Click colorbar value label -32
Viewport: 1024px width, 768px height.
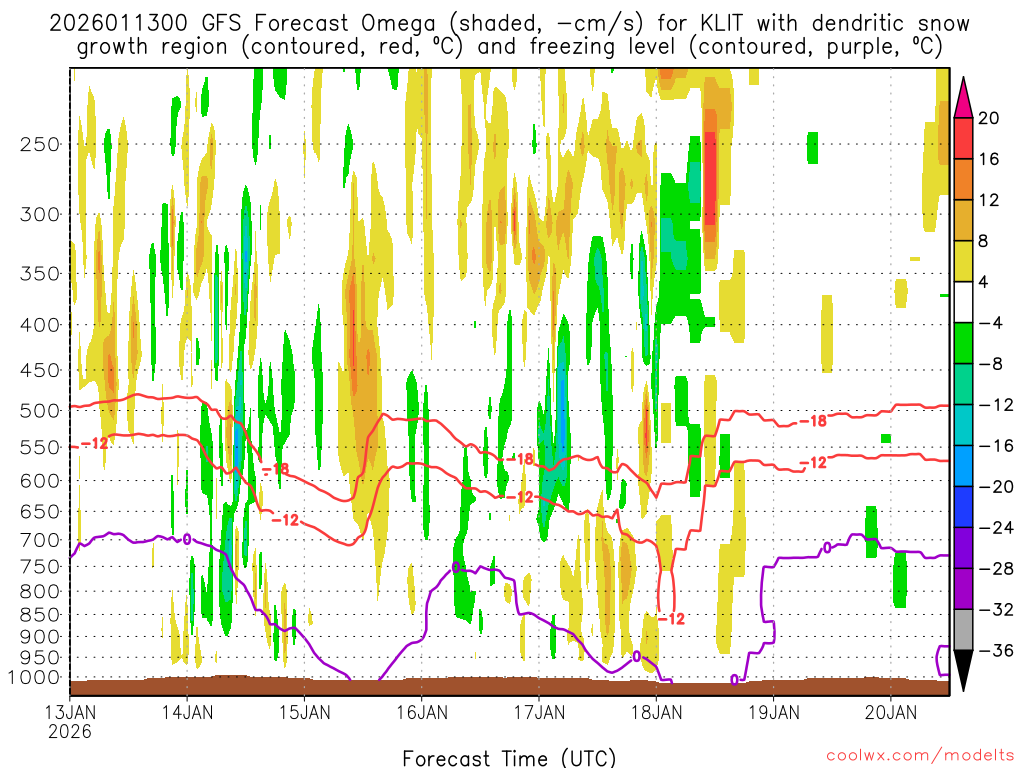(x=996, y=609)
